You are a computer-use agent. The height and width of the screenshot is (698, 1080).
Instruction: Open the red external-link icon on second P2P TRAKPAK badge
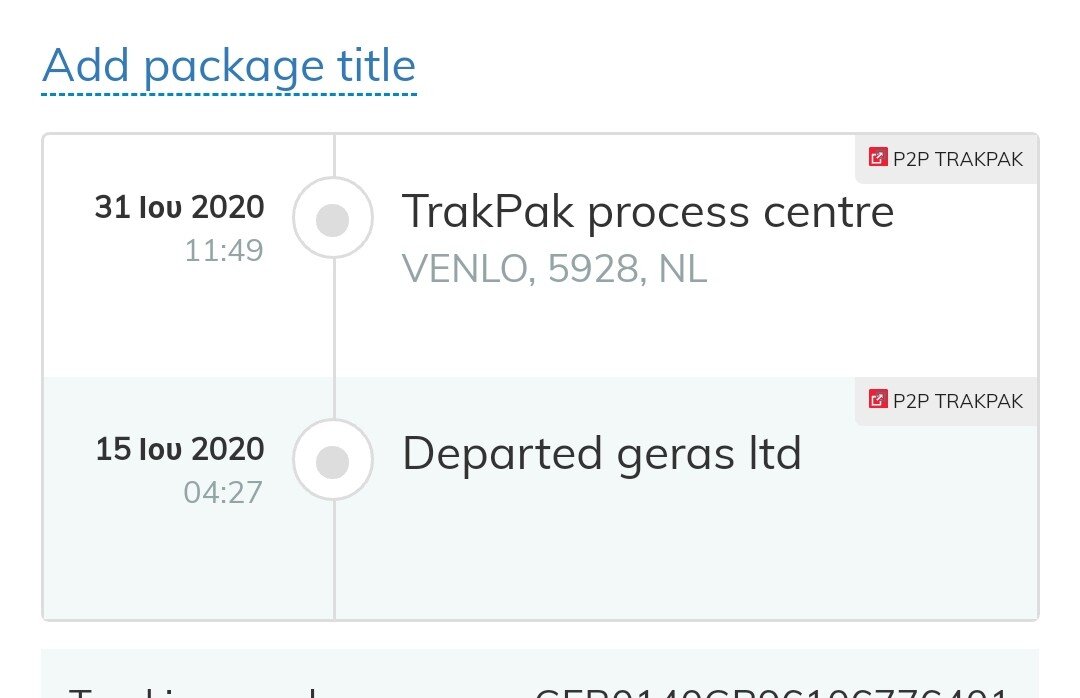click(x=878, y=400)
